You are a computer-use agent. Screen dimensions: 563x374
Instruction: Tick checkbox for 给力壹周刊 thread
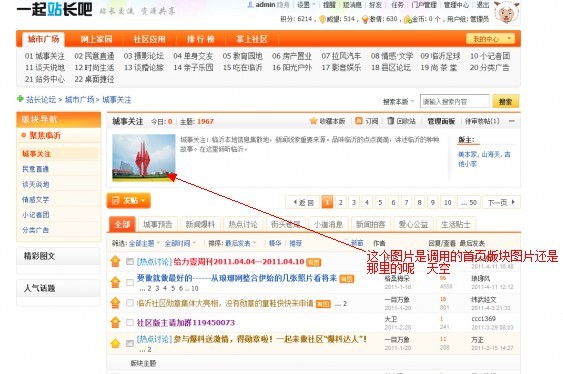coord(130,262)
